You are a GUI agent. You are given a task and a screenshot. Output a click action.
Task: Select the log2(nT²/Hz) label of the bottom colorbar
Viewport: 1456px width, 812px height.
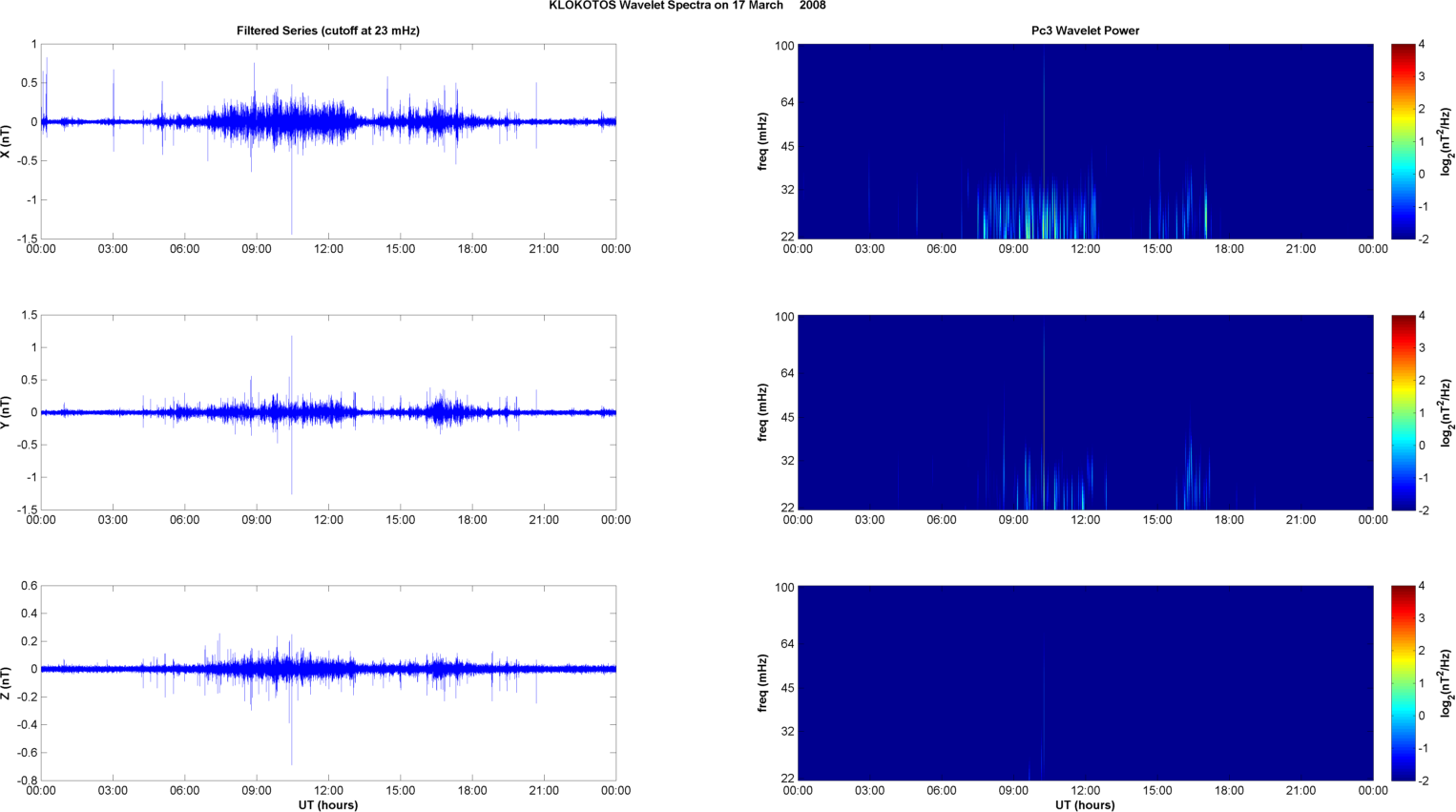[x=1446, y=683]
